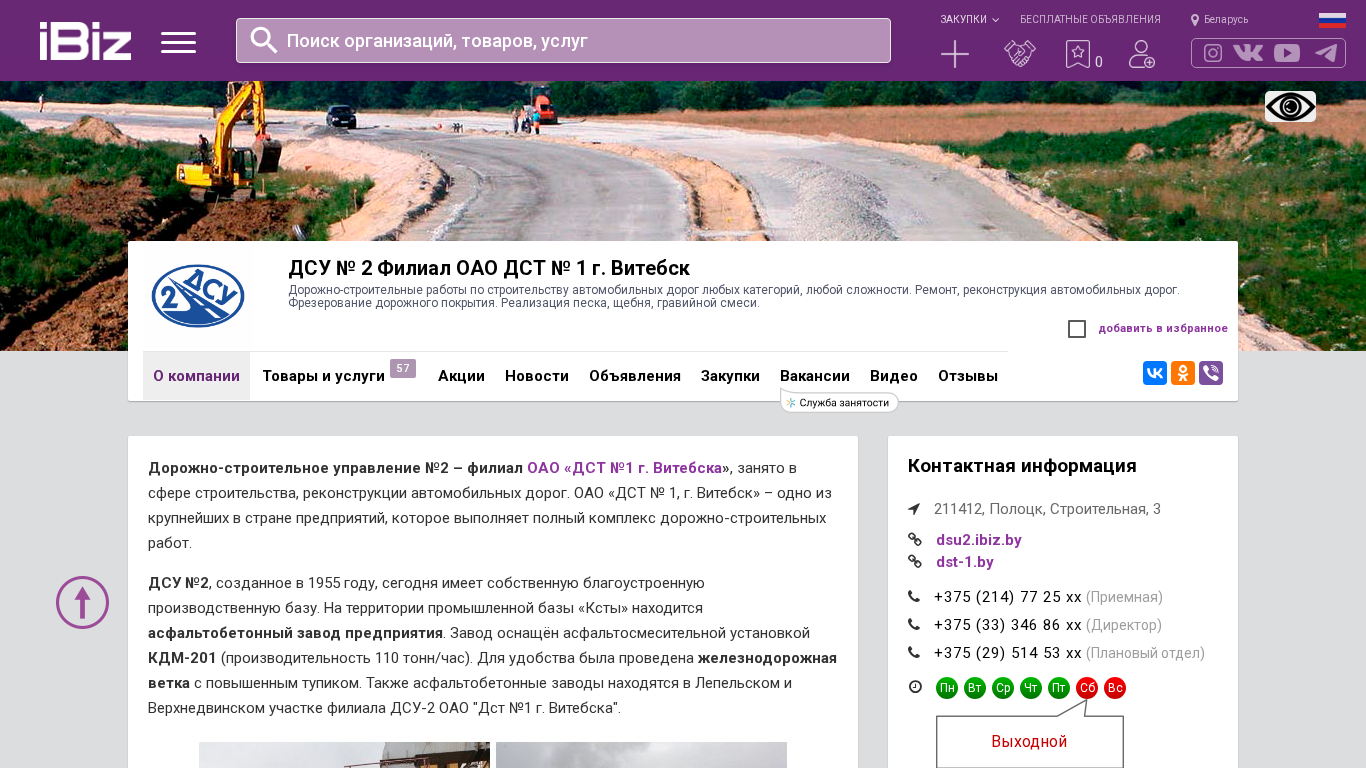
Task: Switch to the Вакансии tab
Action: point(815,376)
